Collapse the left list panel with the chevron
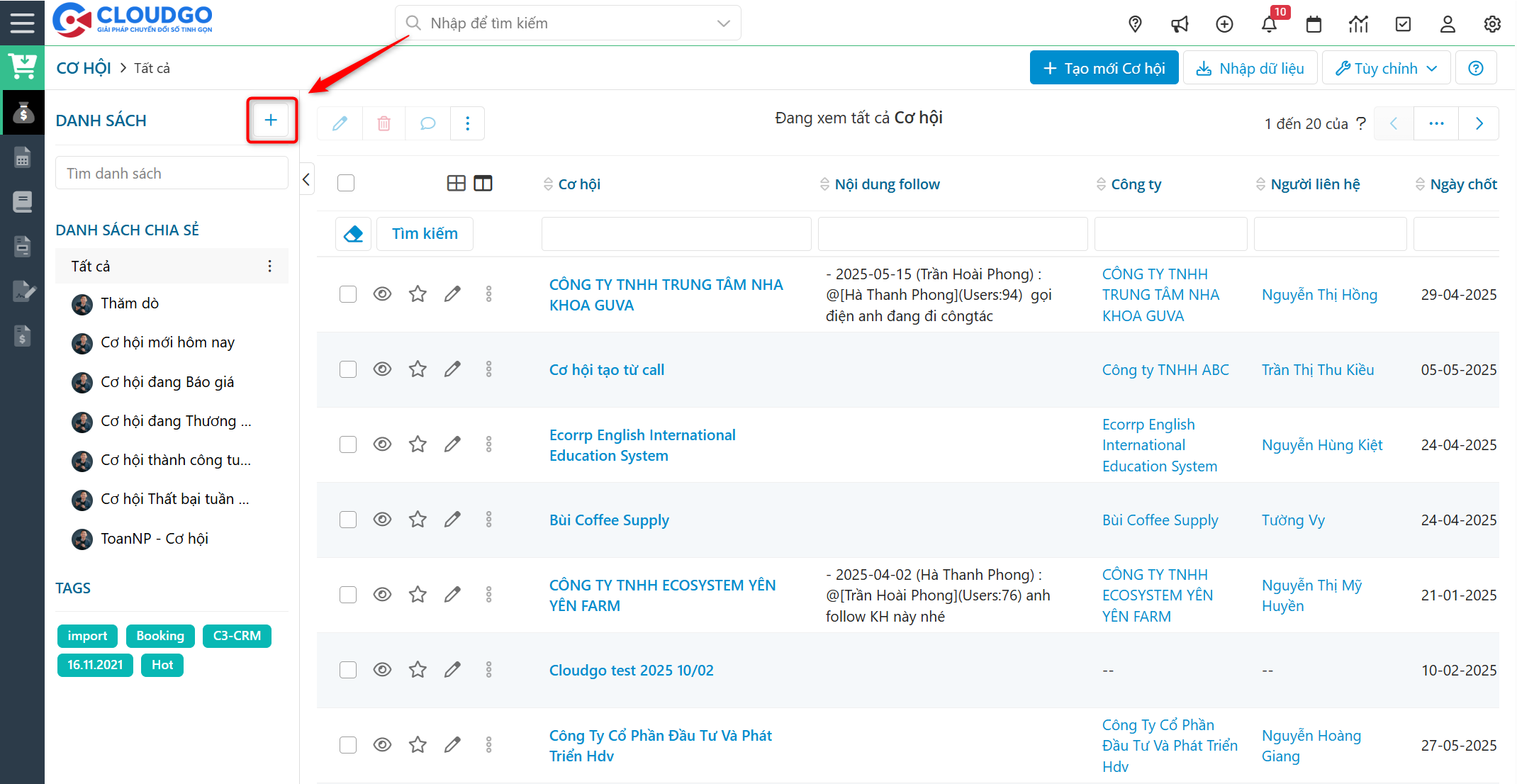 (306, 180)
